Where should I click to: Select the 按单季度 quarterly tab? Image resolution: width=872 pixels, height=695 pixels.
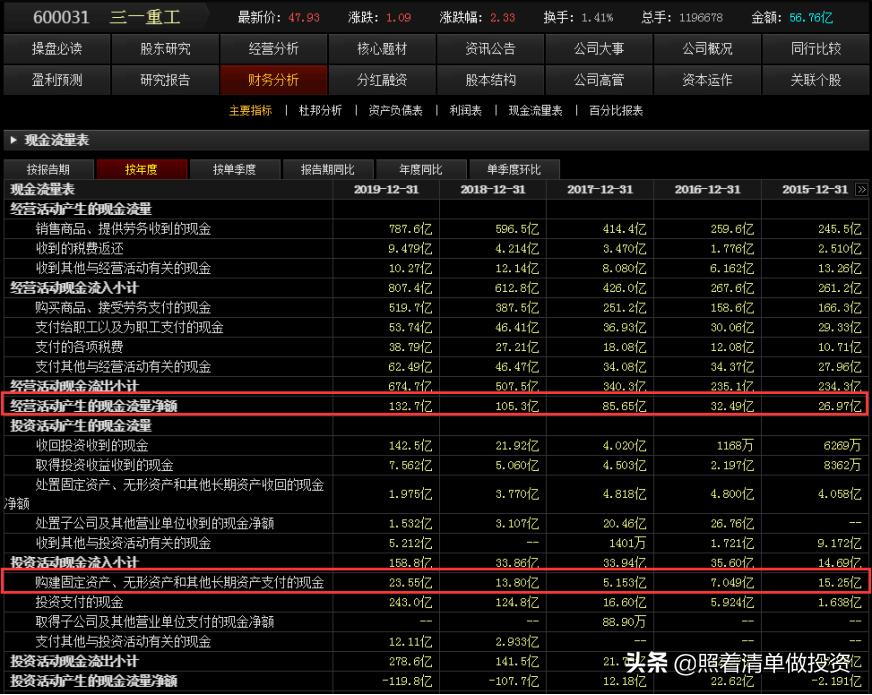coord(234,169)
